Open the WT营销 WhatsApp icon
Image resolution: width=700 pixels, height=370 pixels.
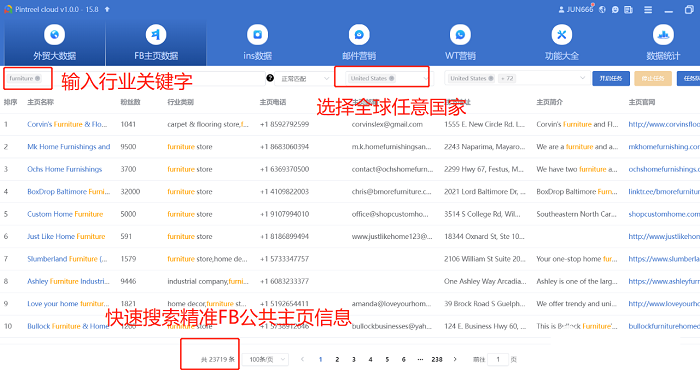(460, 35)
